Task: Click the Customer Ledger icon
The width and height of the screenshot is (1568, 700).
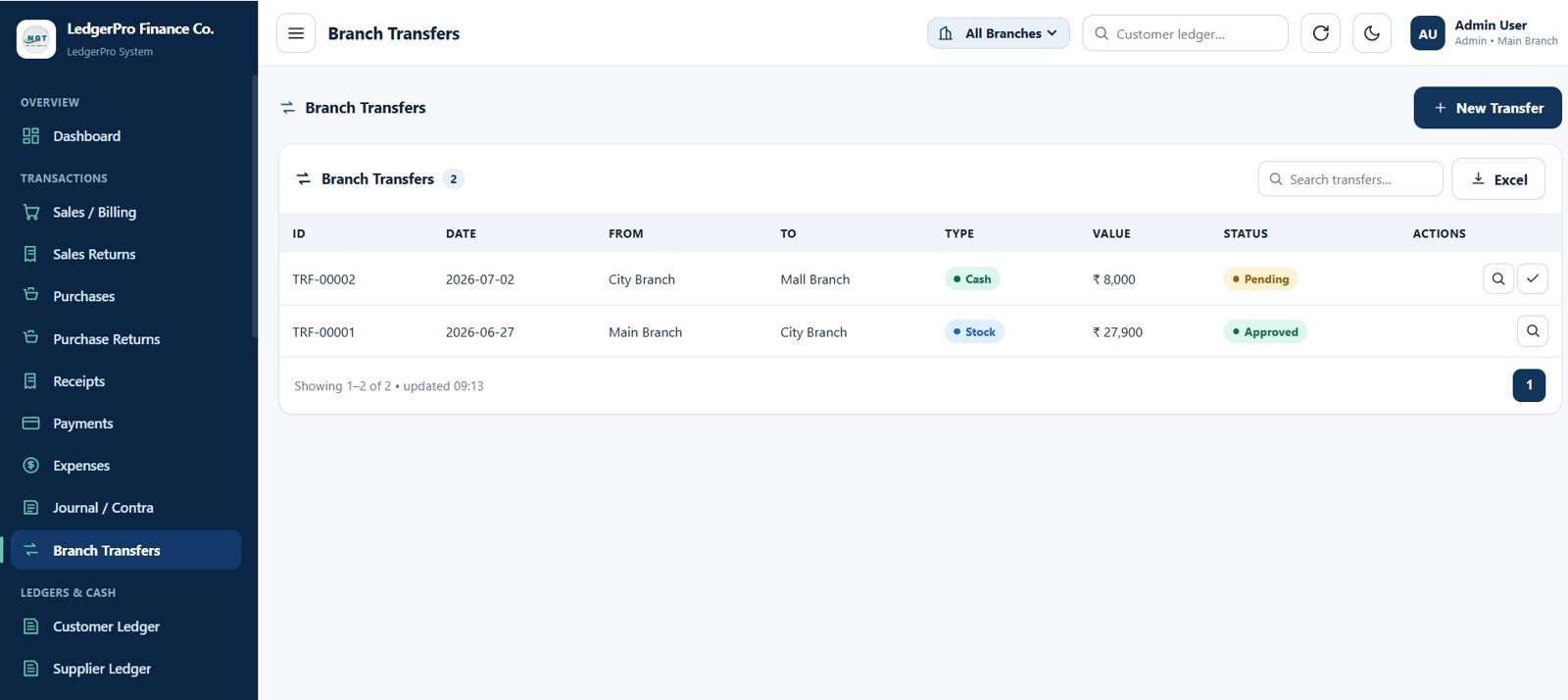Action: point(31,626)
